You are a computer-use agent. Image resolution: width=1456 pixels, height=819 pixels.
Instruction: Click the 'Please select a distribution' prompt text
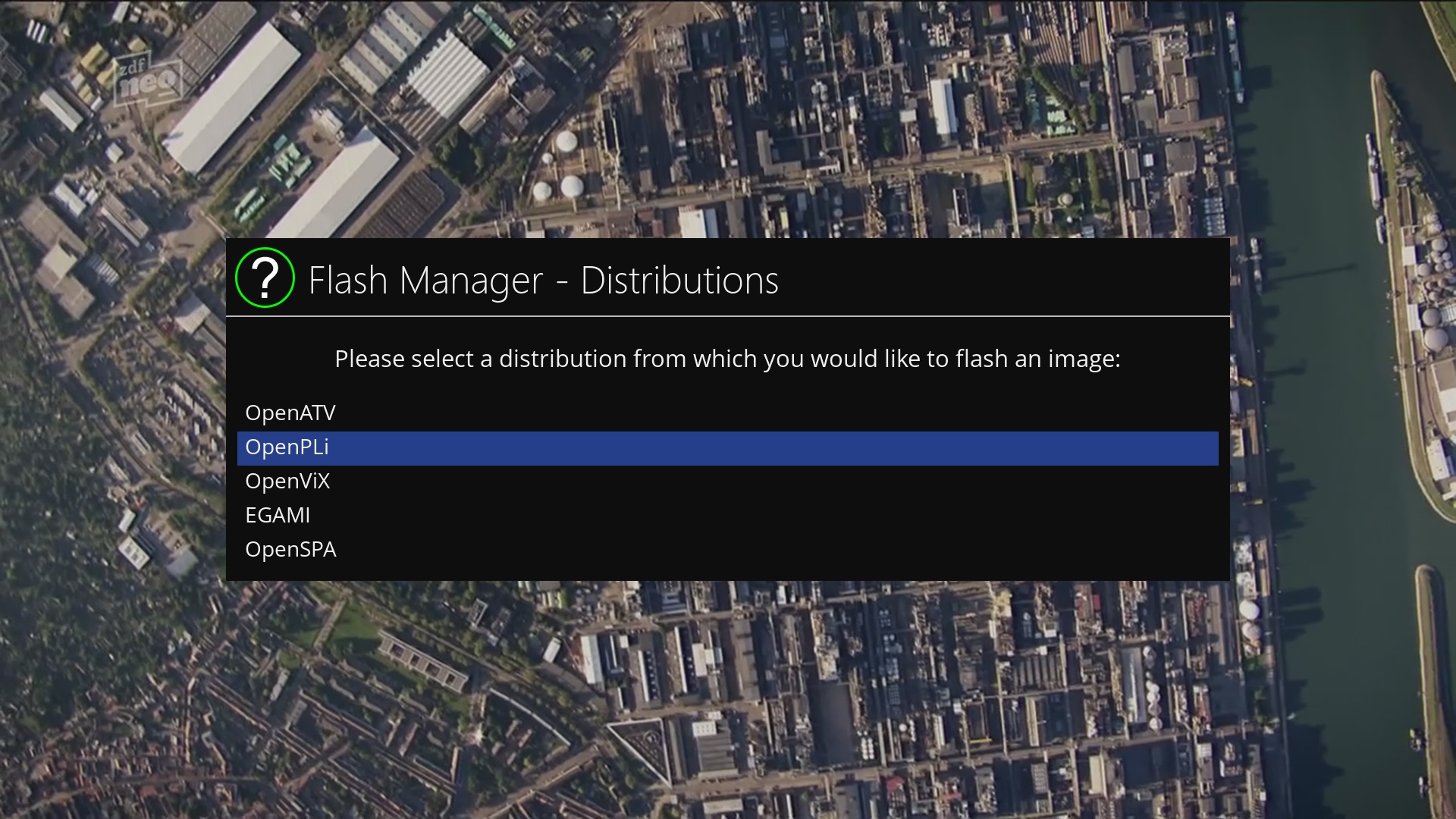pyautogui.click(x=727, y=359)
